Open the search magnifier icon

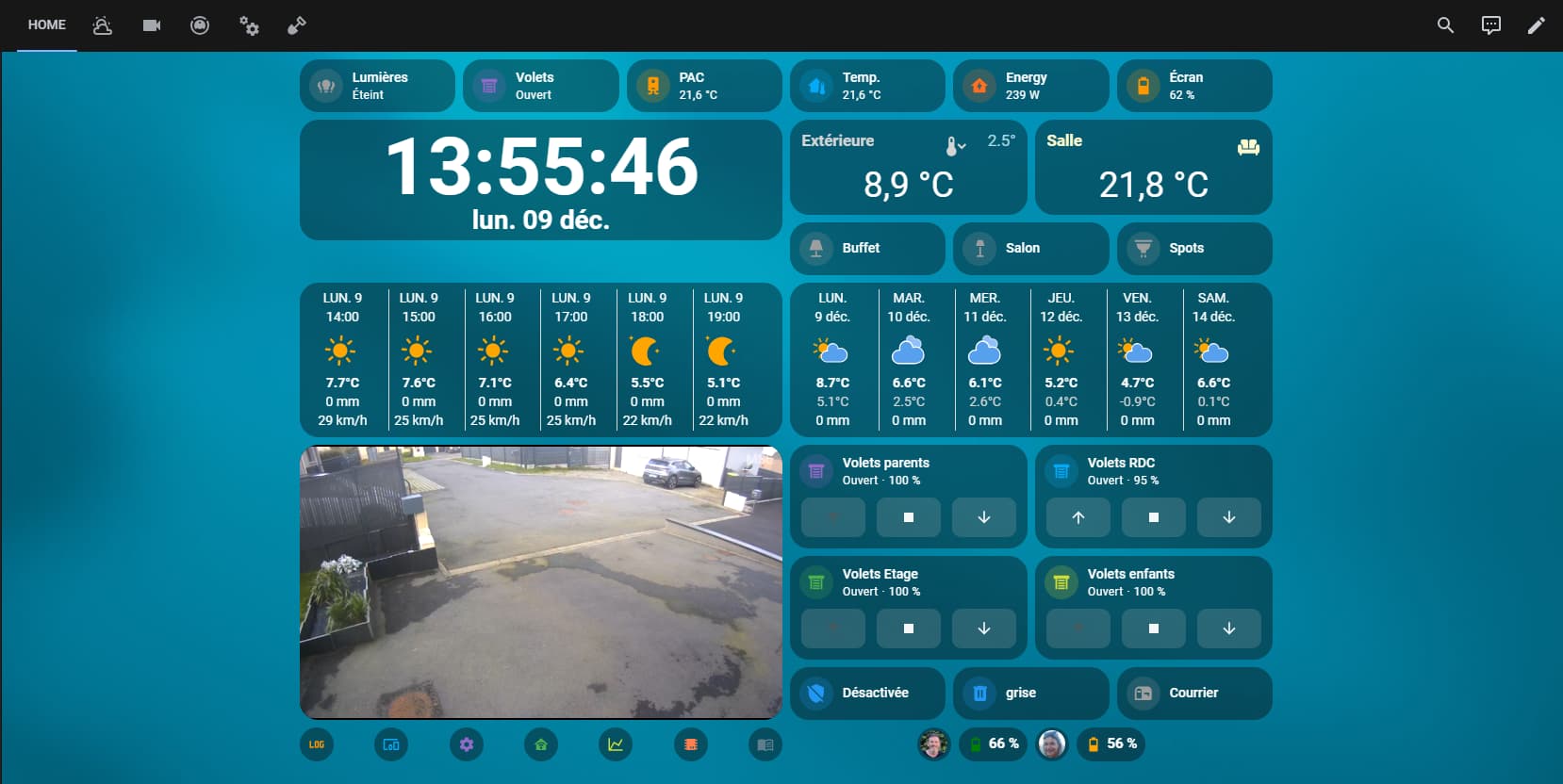coord(1445,25)
